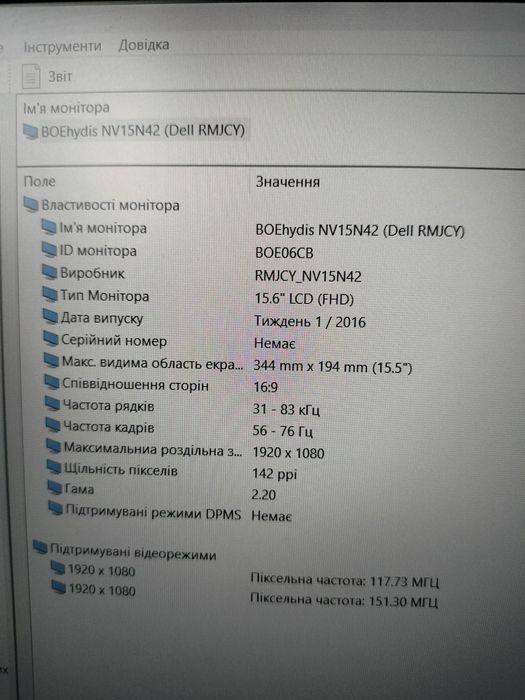The width and height of the screenshot is (525, 700).
Task: Select the Тип Монітора field label
Action: tap(105, 296)
